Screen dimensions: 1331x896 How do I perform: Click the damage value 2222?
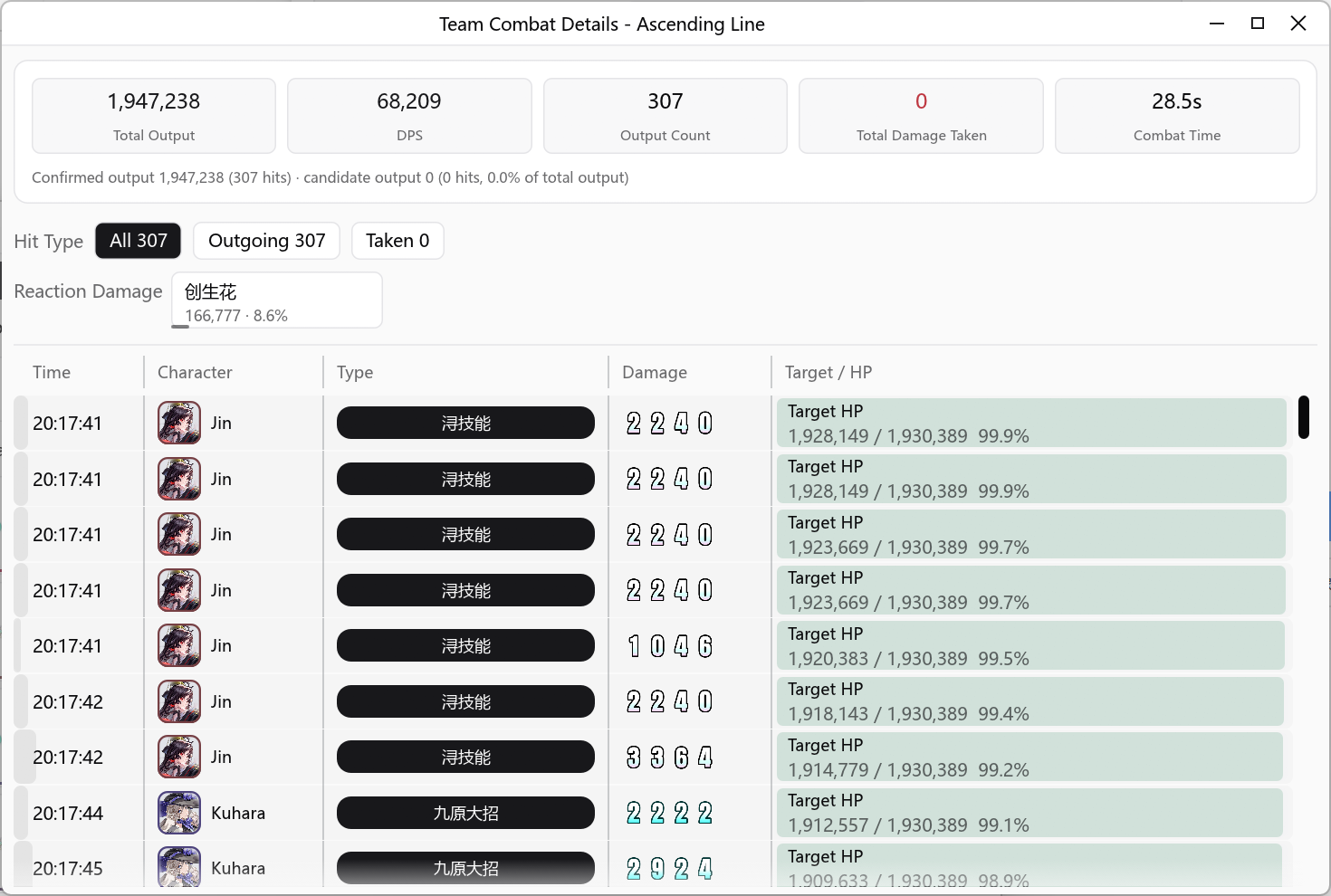point(670,813)
